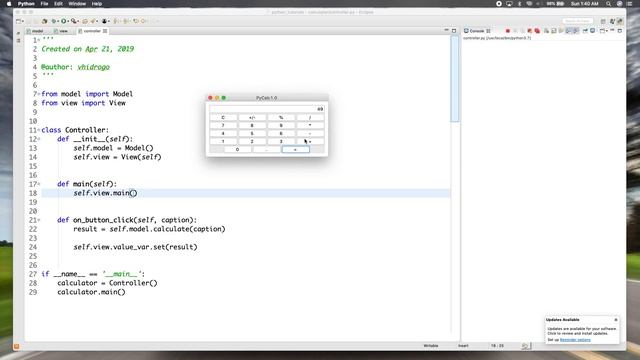Click the Terminate button in Console
640x360 pixels.
pos(508,31)
